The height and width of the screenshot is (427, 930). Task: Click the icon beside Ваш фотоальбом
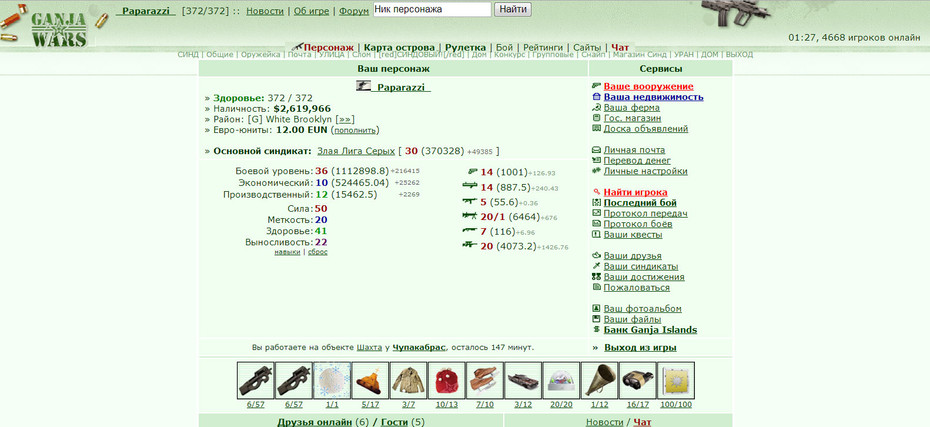(597, 308)
